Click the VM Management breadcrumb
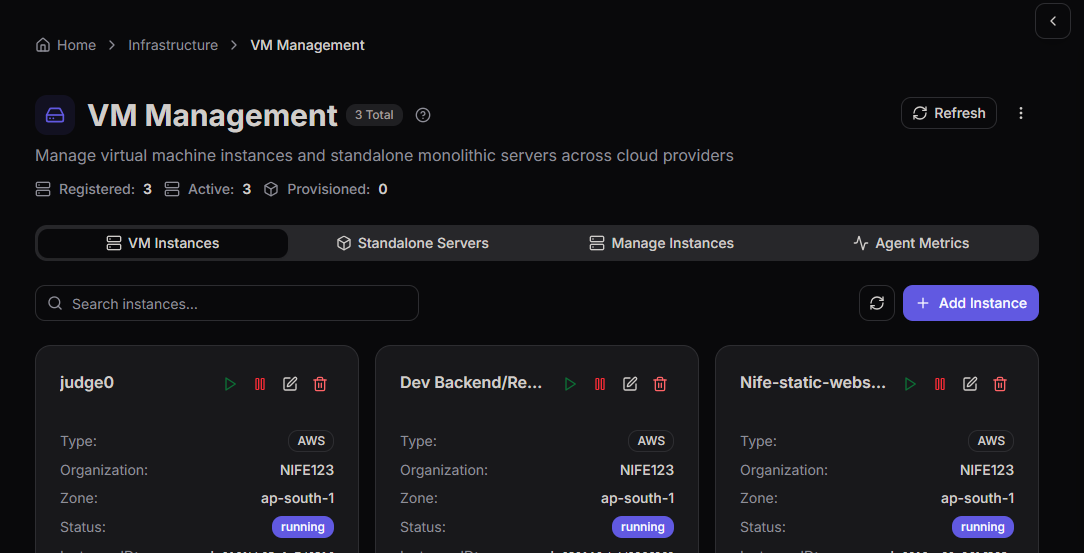This screenshot has width=1084, height=553. click(x=308, y=45)
